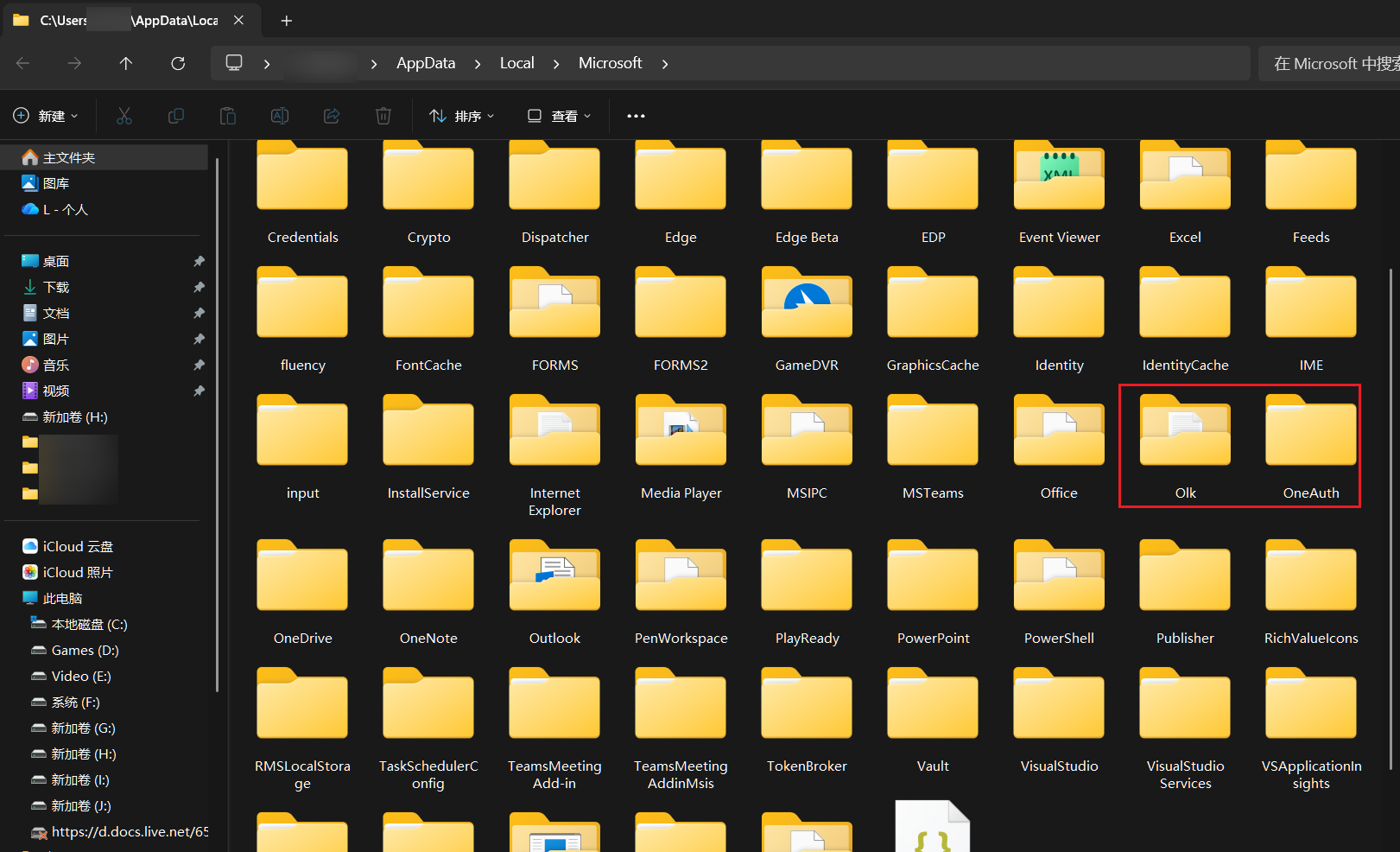This screenshot has width=1400, height=852.
Task: Select the PowerShell folder
Action: (x=1059, y=593)
